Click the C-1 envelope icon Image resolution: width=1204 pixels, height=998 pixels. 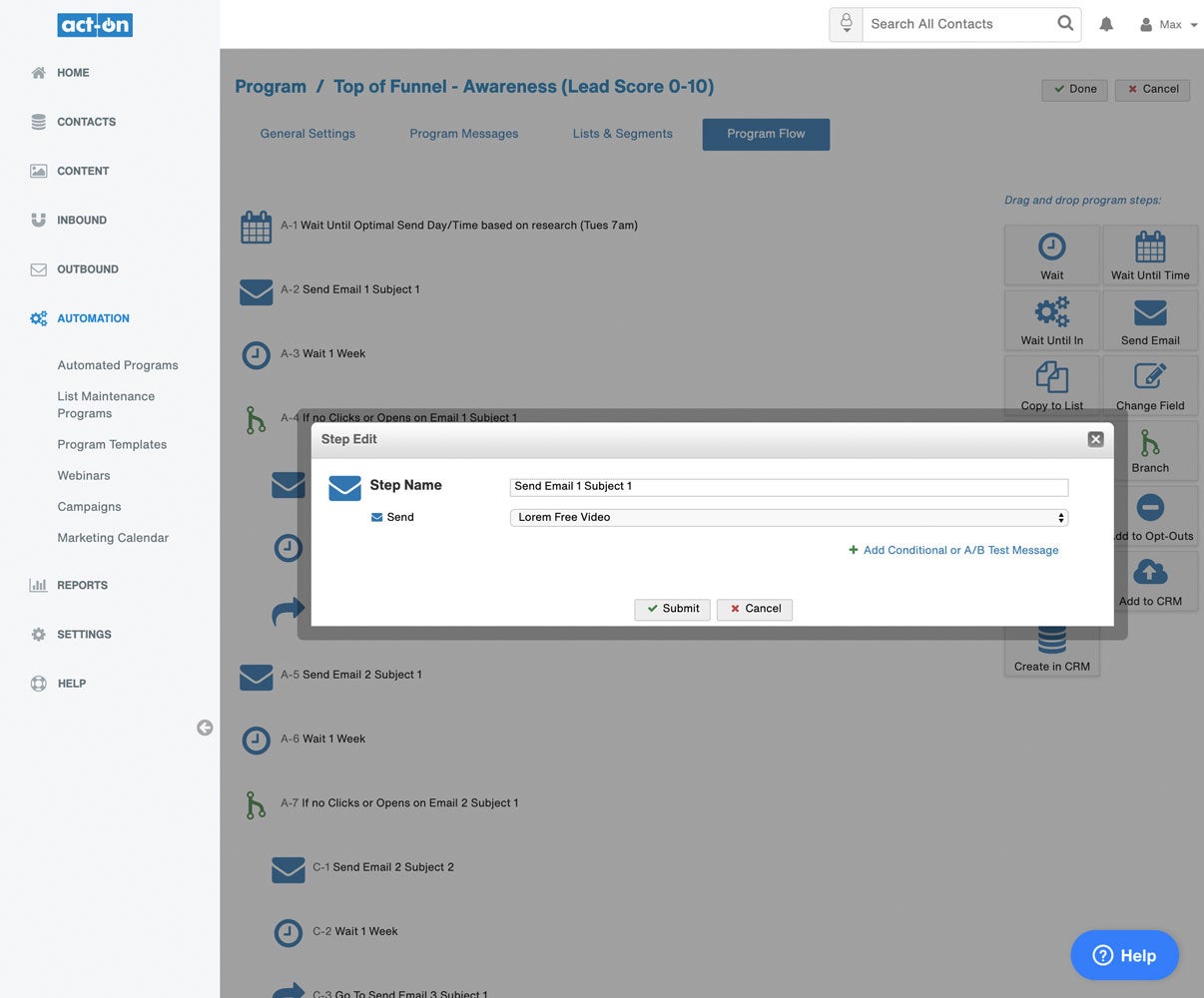[289, 869]
